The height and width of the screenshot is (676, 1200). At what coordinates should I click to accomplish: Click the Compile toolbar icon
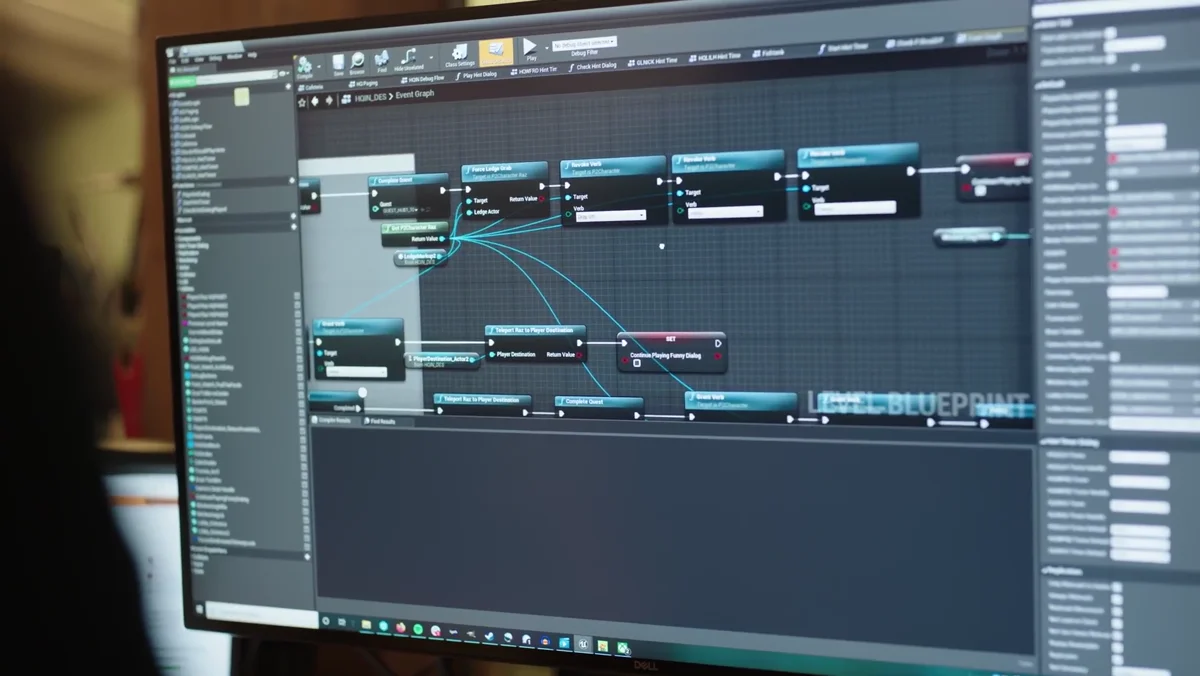[x=304, y=68]
